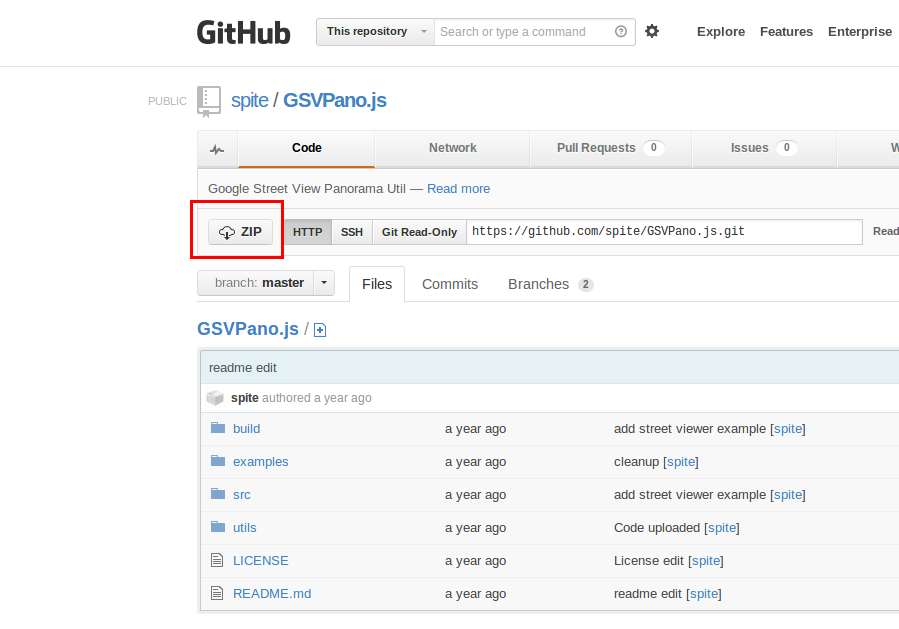Open the build folder

click(x=247, y=429)
